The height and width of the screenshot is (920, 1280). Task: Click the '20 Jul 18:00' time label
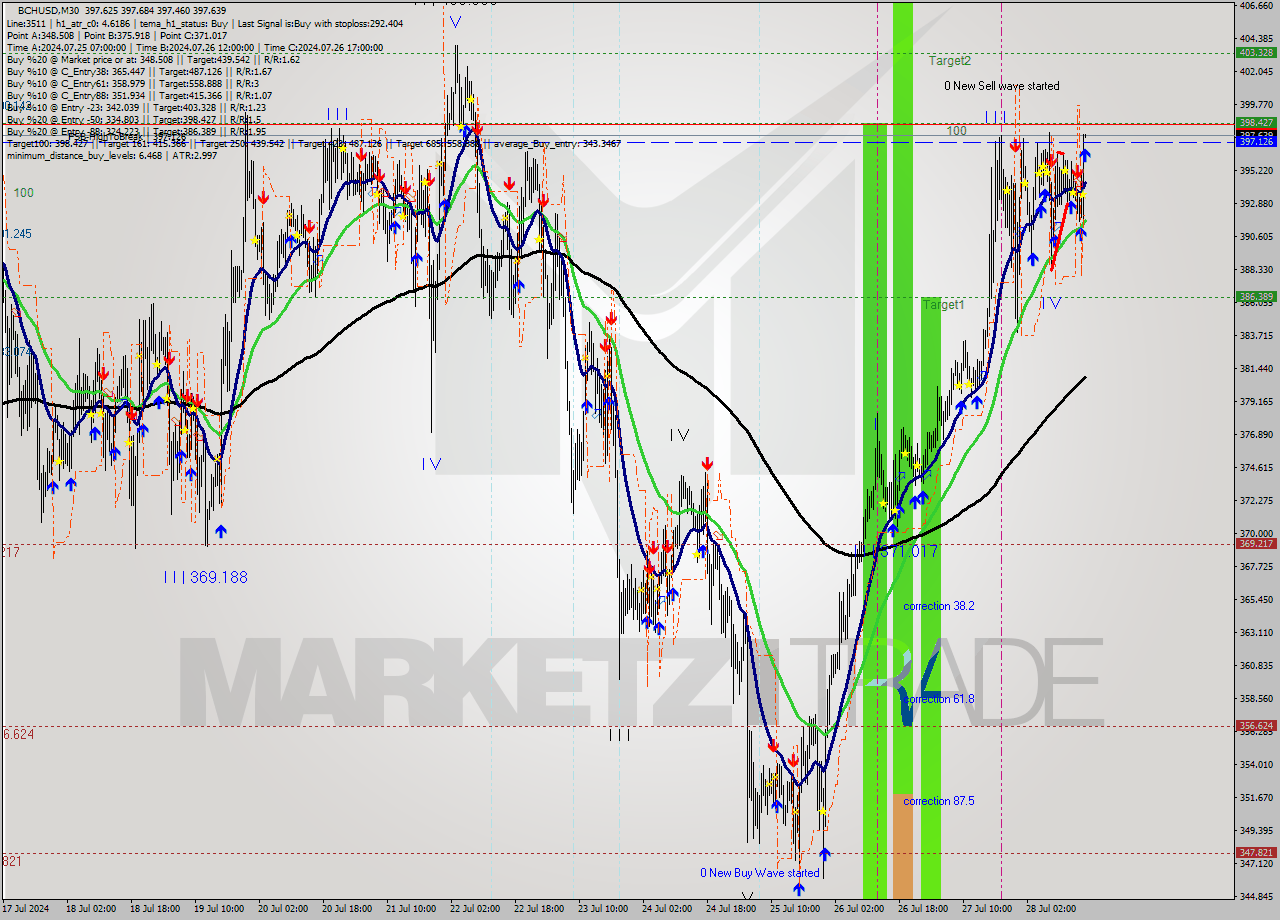coord(347,909)
